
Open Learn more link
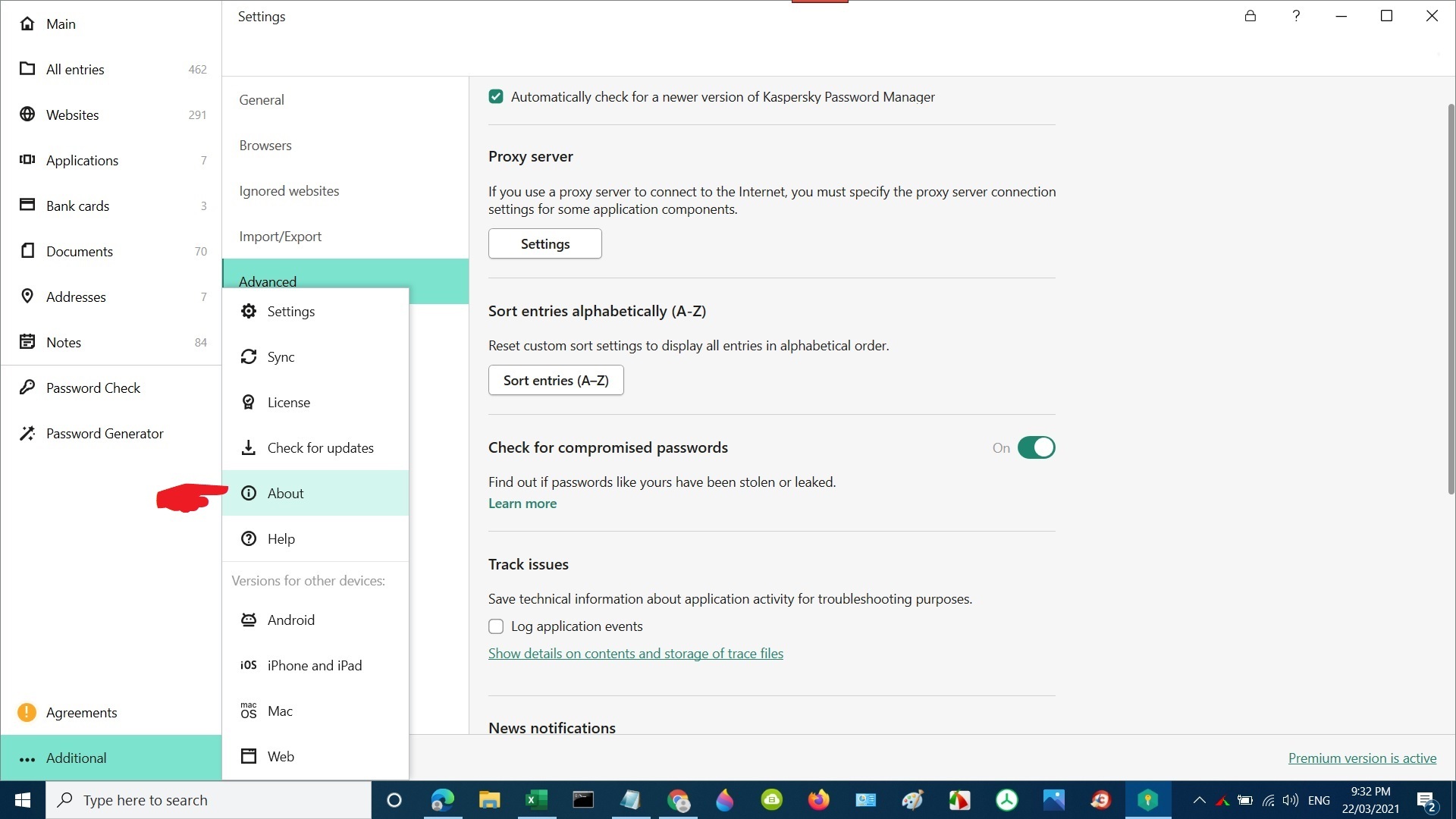coord(522,504)
